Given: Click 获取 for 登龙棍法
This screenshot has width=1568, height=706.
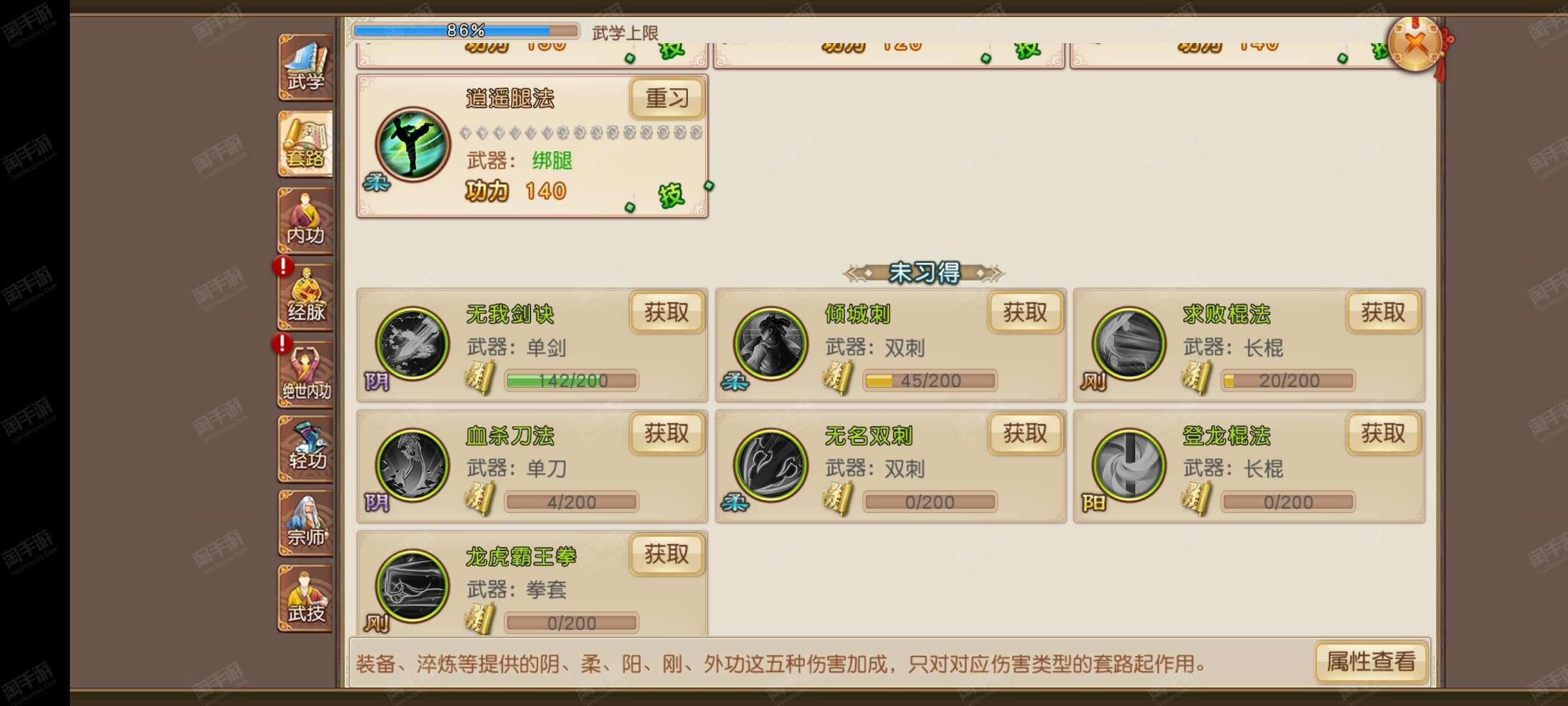Looking at the screenshot, I should [1383, 433].
